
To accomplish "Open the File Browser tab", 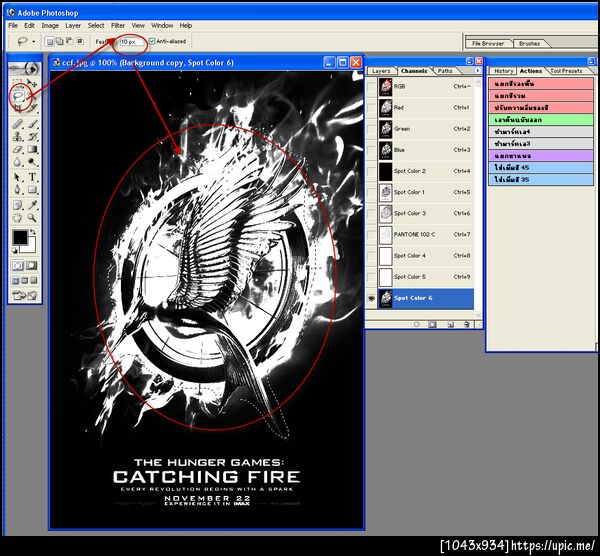I will [488, 44].
